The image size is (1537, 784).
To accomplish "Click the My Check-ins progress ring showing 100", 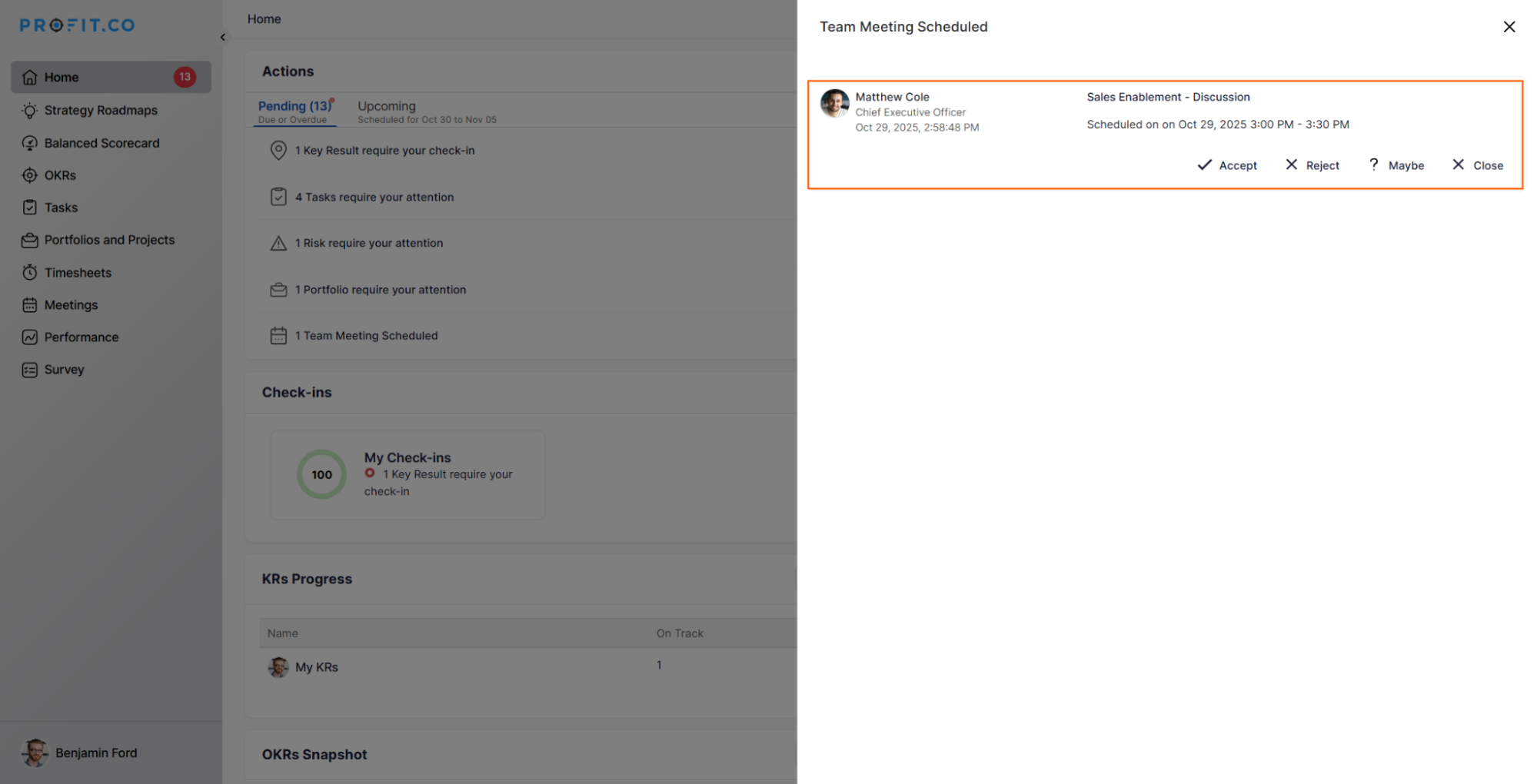I will 322,474.
